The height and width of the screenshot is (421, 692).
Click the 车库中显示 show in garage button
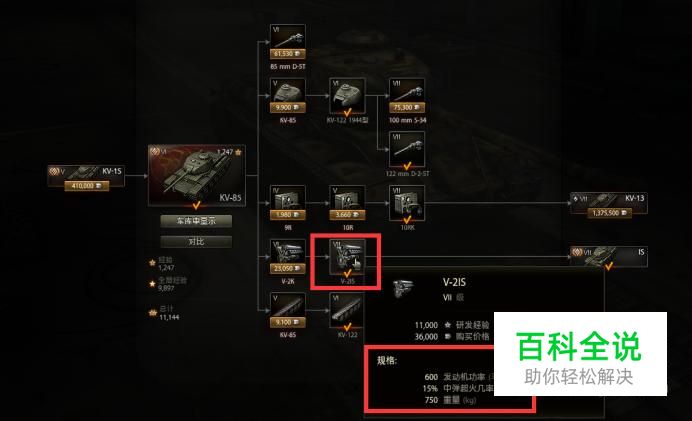pyautogui.click(x=196, y=221)
